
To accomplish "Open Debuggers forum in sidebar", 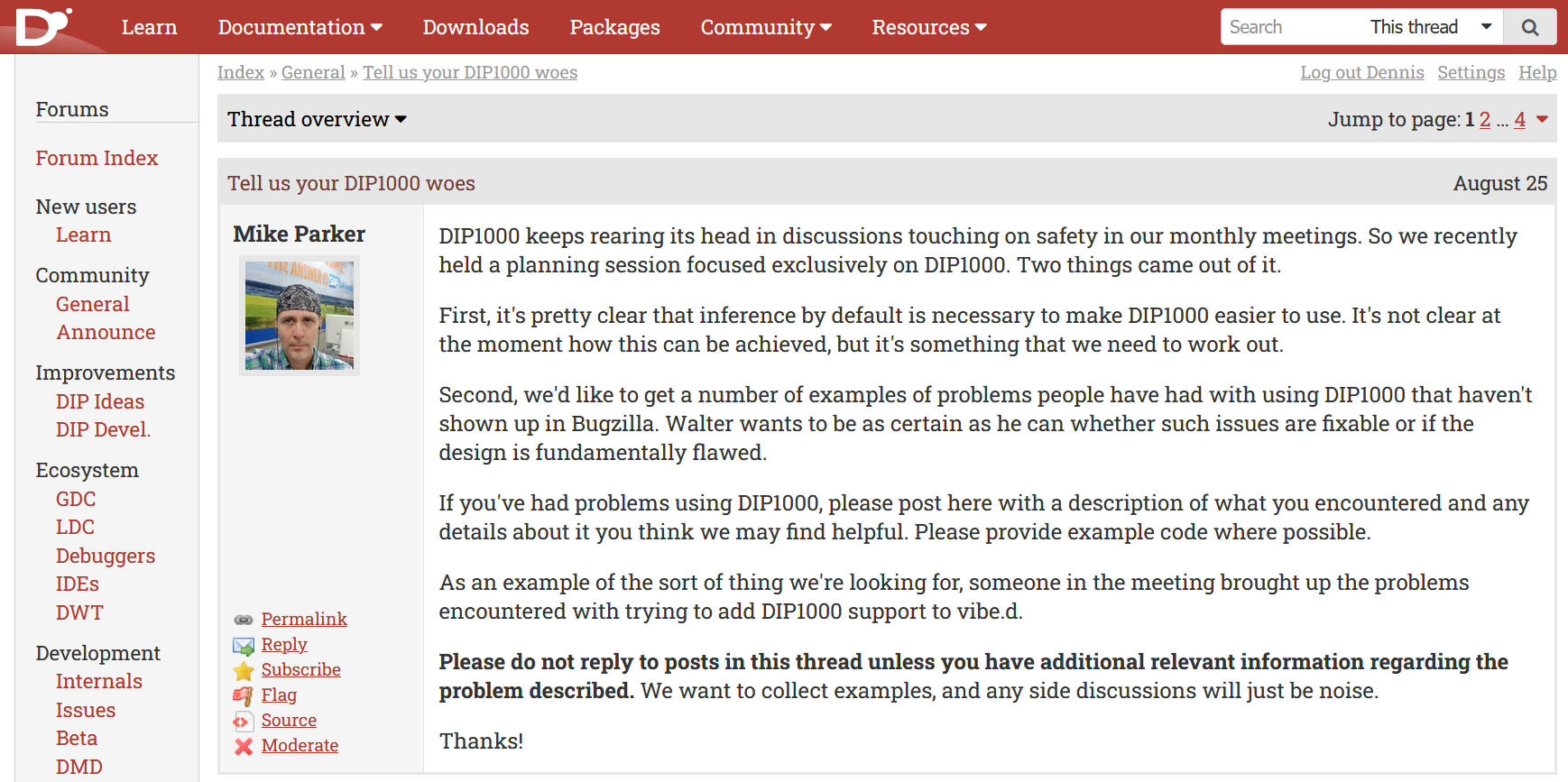I will tap(106, 556).
